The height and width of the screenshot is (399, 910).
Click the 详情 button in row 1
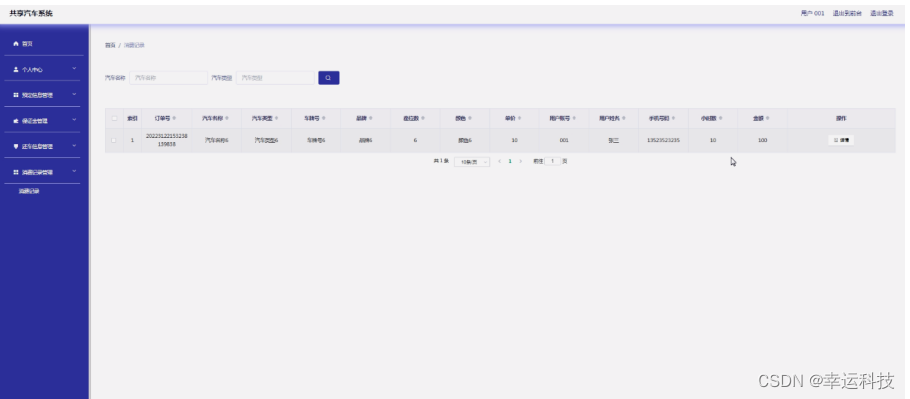[x=841, y=140]
